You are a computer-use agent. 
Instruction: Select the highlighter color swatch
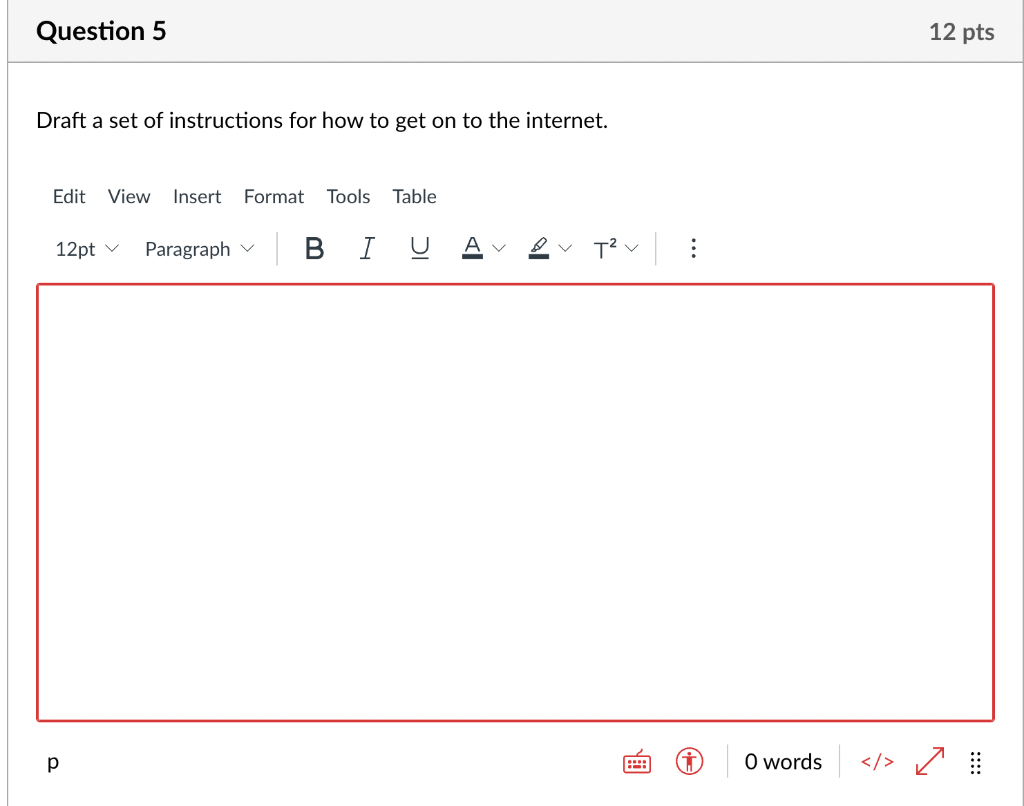(x=540, y=248)
